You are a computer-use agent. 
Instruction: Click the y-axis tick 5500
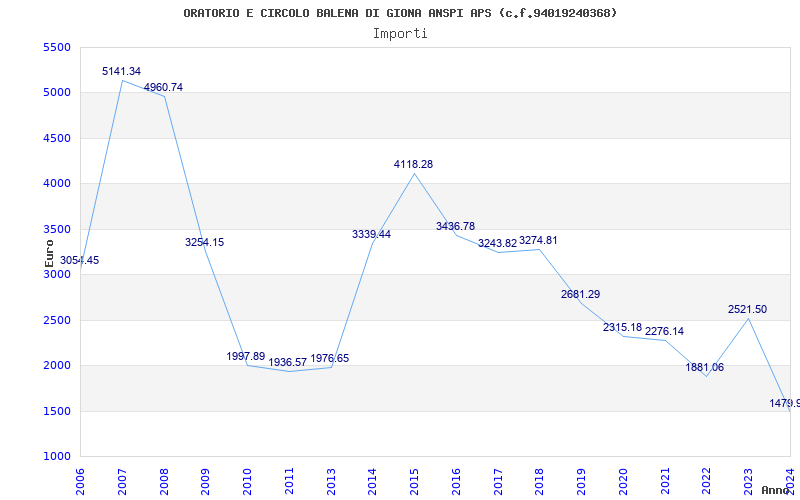pos(58,47)
